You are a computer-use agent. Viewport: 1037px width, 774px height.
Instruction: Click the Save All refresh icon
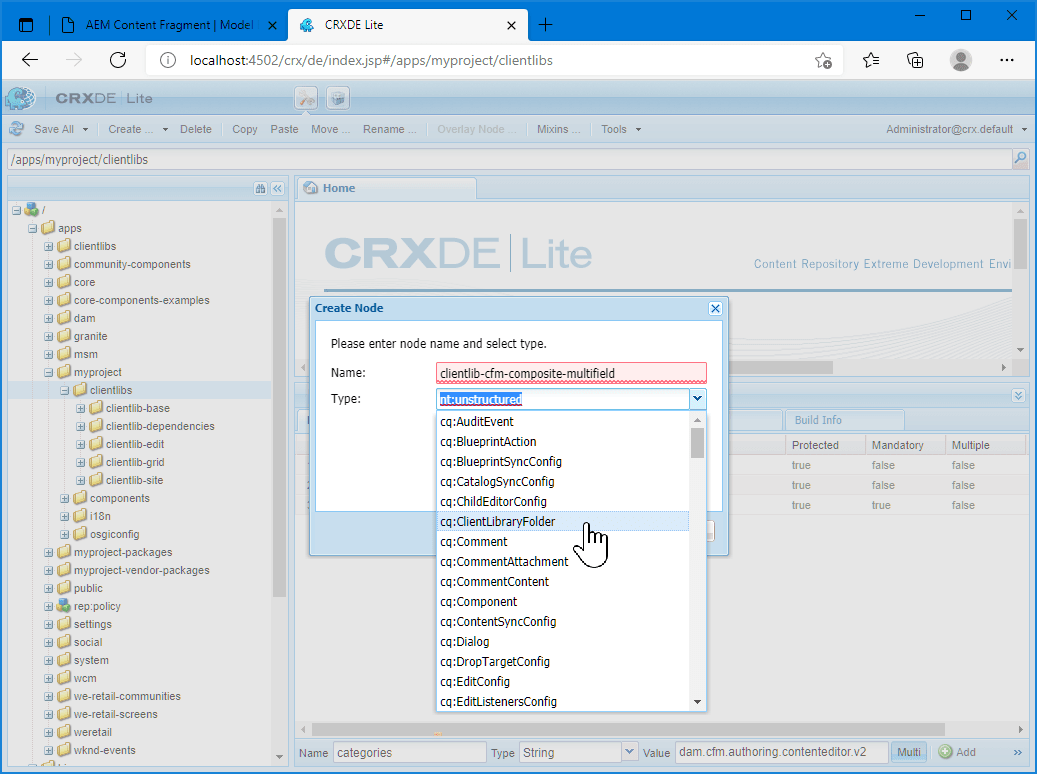tap(17, 129)
